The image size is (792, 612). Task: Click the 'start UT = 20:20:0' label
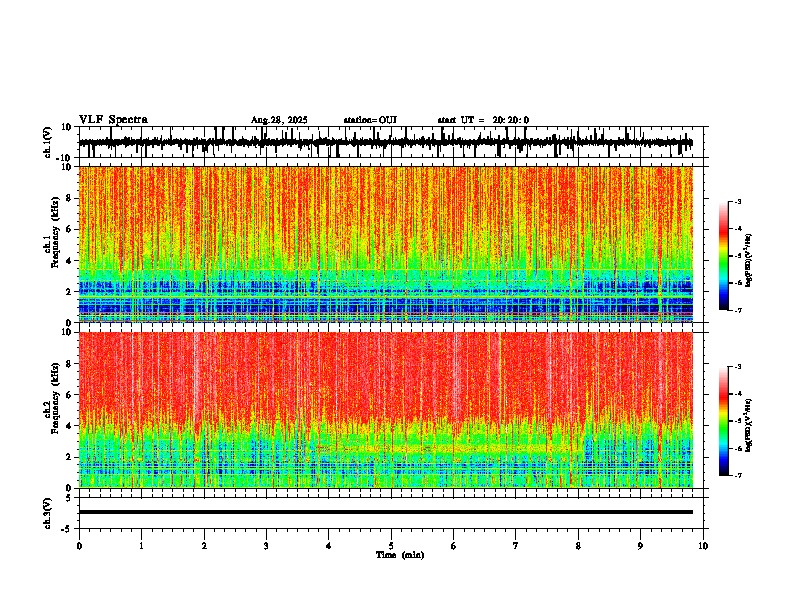(x=483, y=120)
